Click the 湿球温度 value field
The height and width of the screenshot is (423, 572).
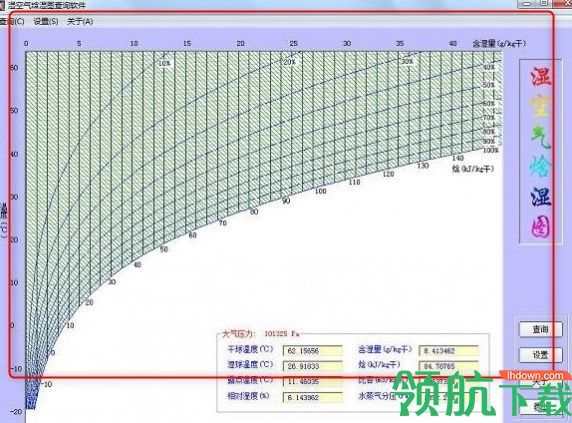[x=313, y=366]
